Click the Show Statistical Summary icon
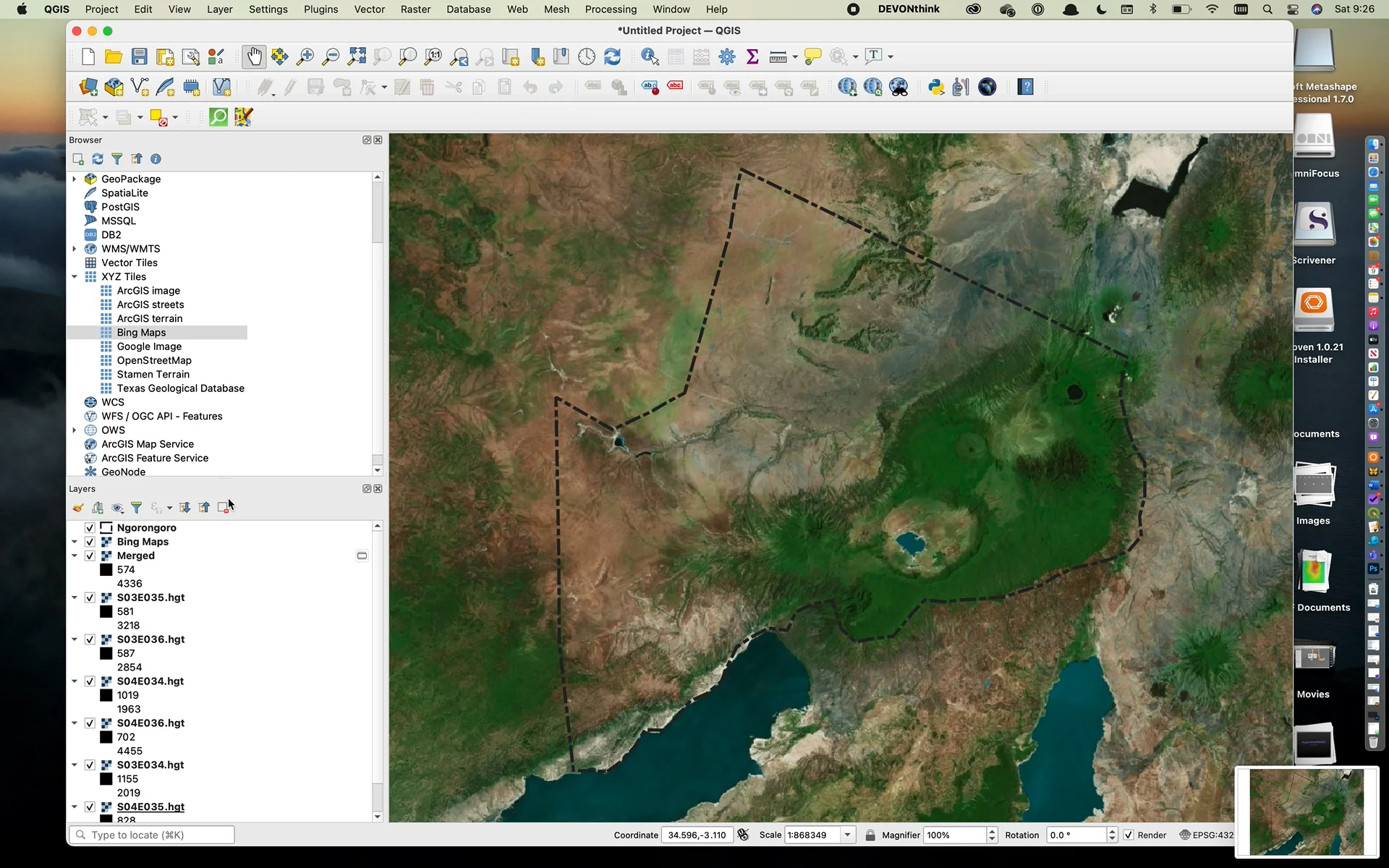 coord(752,56)
